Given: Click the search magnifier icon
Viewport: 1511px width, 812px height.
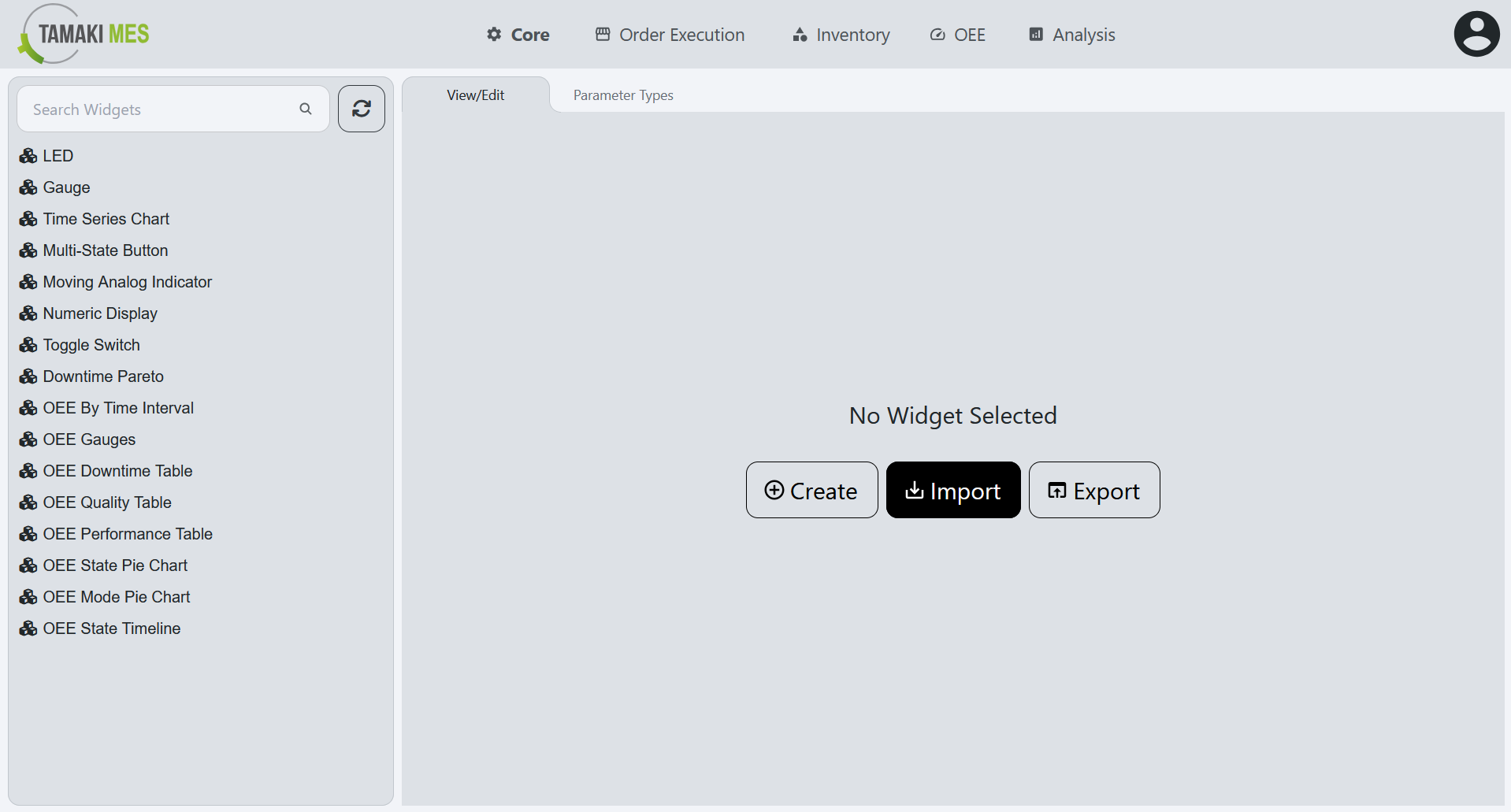Looking at the screenshot, I should coord(306,109).
